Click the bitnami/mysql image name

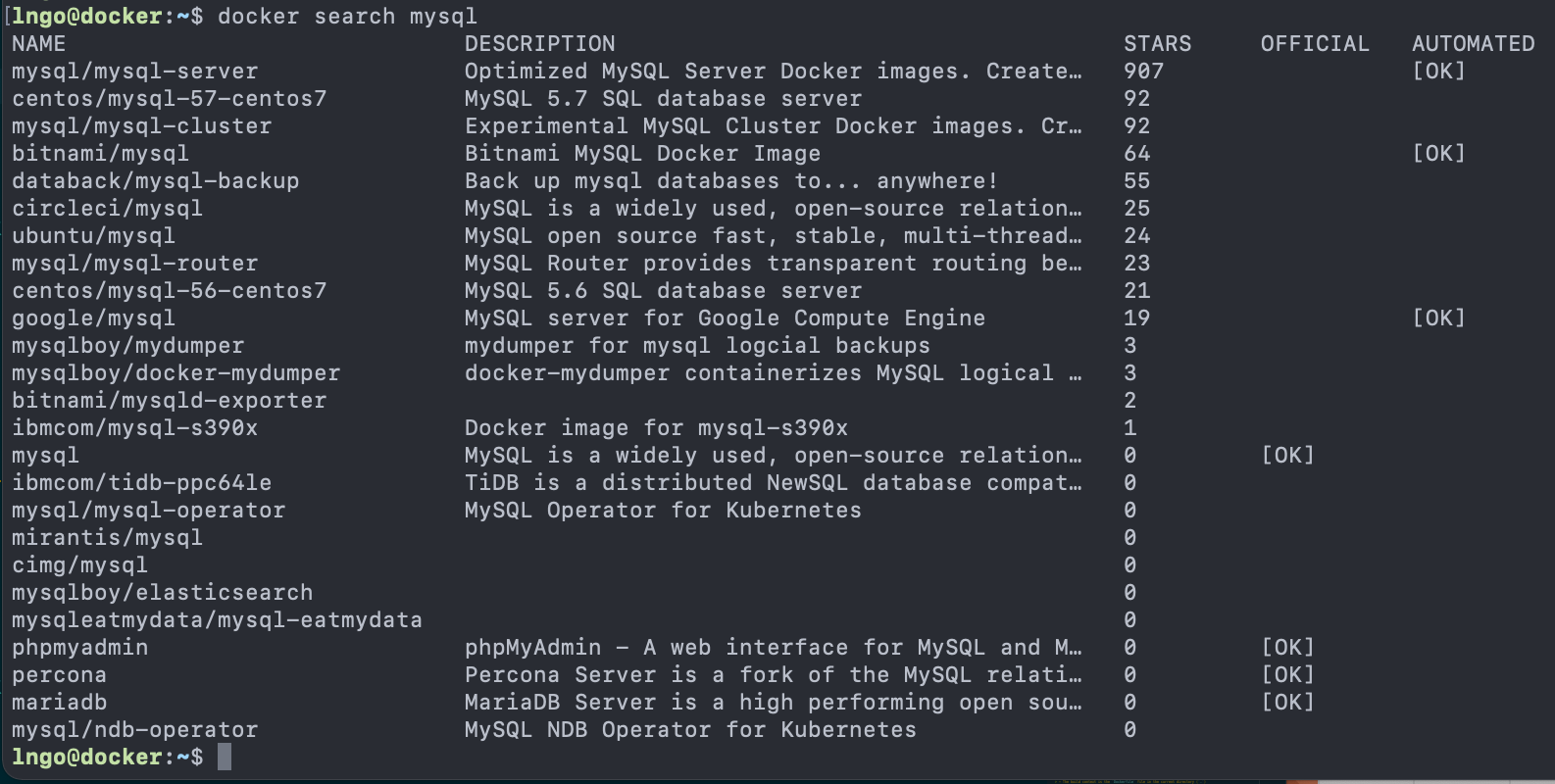point(100,154)
